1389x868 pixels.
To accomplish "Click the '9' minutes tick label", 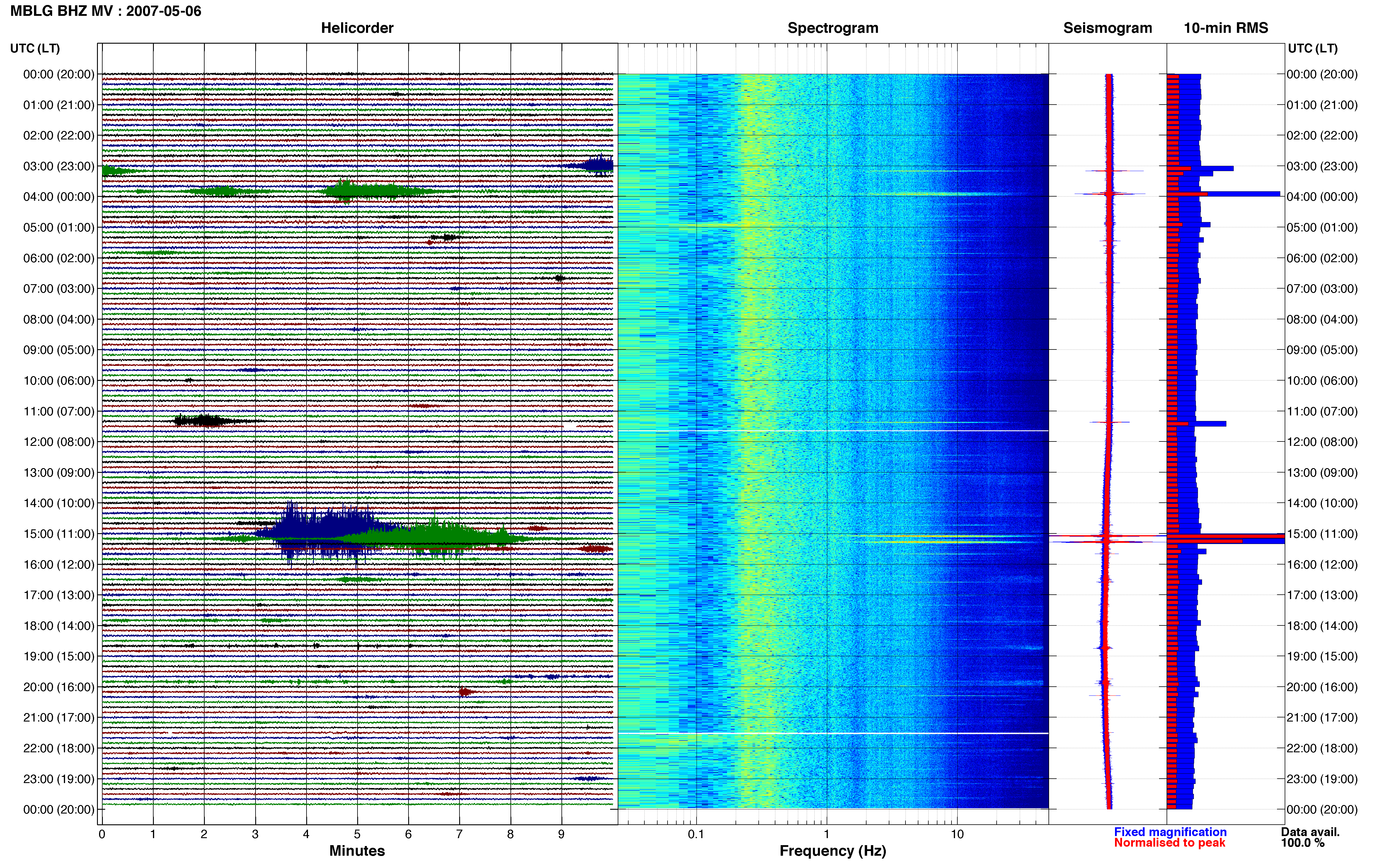I will click(561, 834).
